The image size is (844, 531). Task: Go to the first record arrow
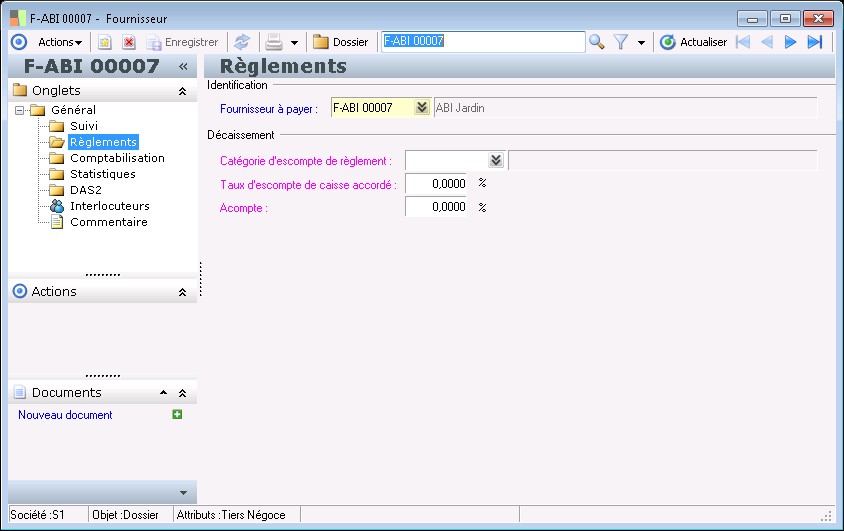click(x=743, y=42)
